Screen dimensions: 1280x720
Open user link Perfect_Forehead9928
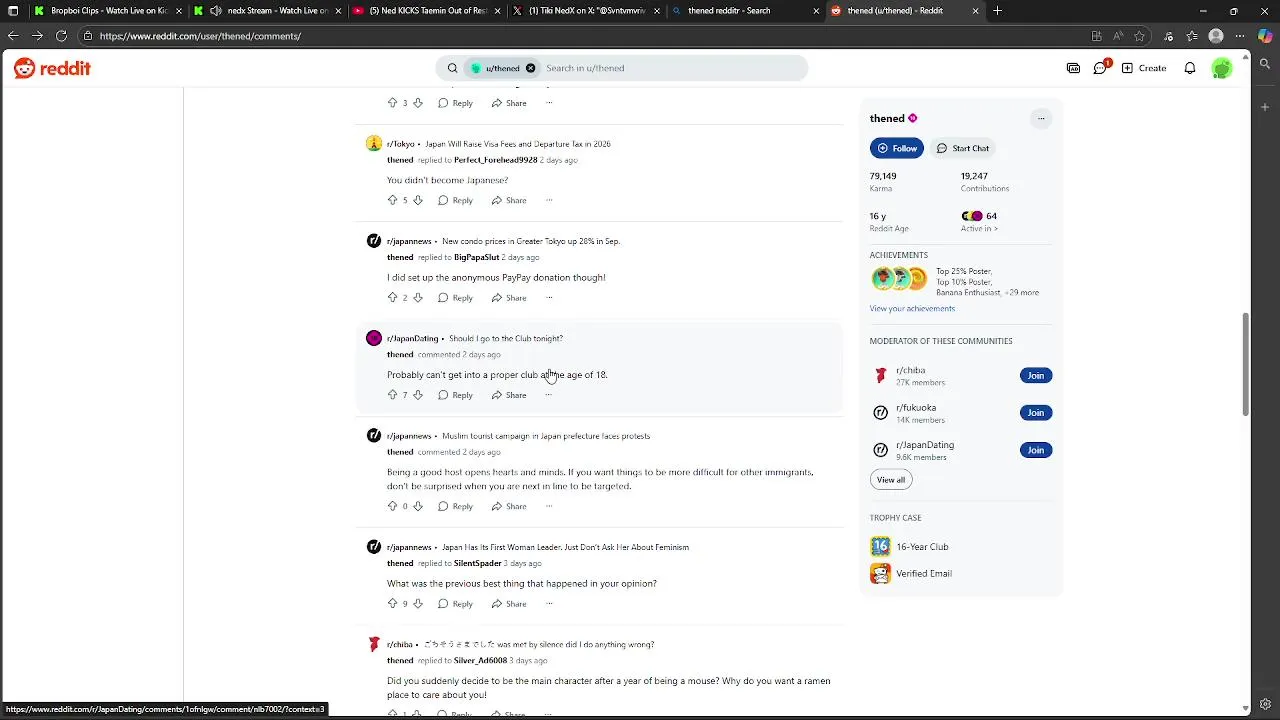495,160
